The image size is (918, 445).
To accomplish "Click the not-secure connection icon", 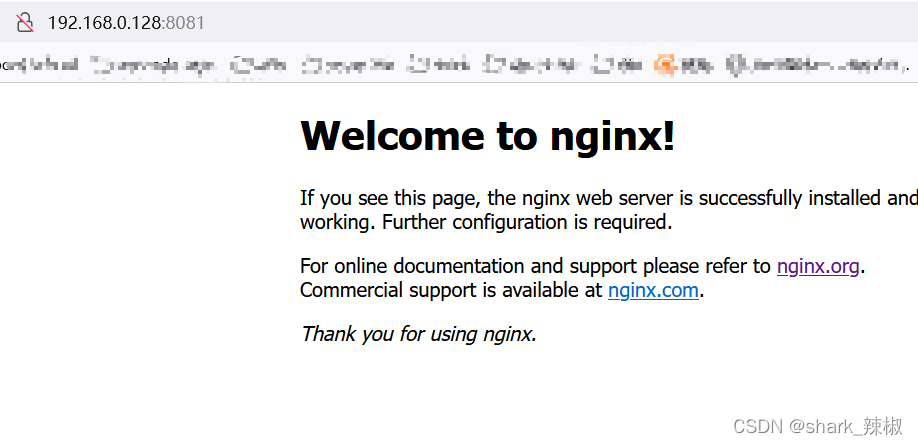I will pos(25,22).
